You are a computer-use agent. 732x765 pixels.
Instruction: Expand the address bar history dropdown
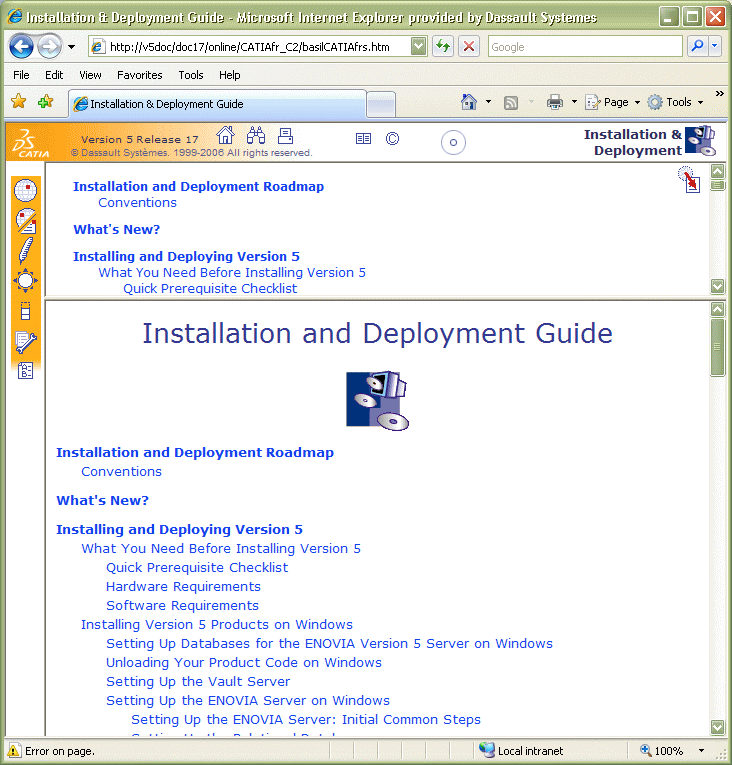coord(419,47)
